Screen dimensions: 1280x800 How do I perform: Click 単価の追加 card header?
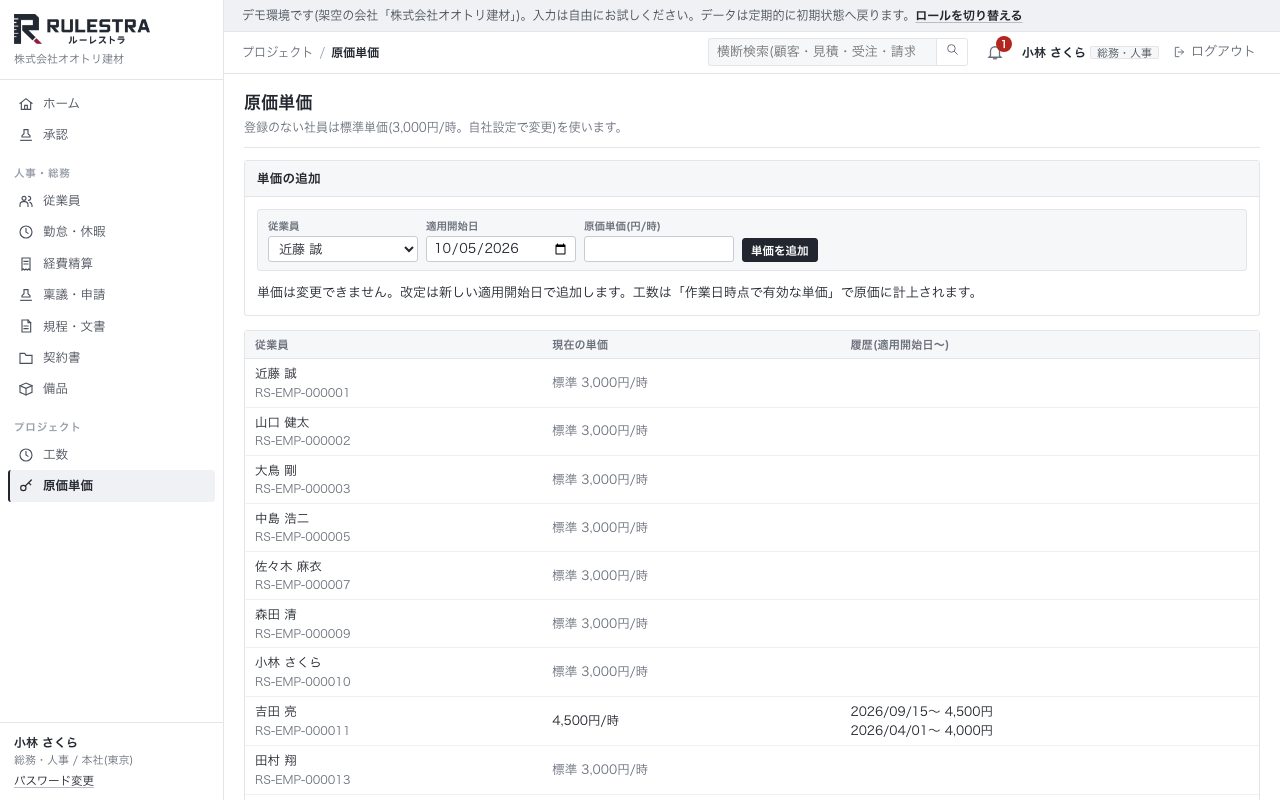click(x=751, y=179)
